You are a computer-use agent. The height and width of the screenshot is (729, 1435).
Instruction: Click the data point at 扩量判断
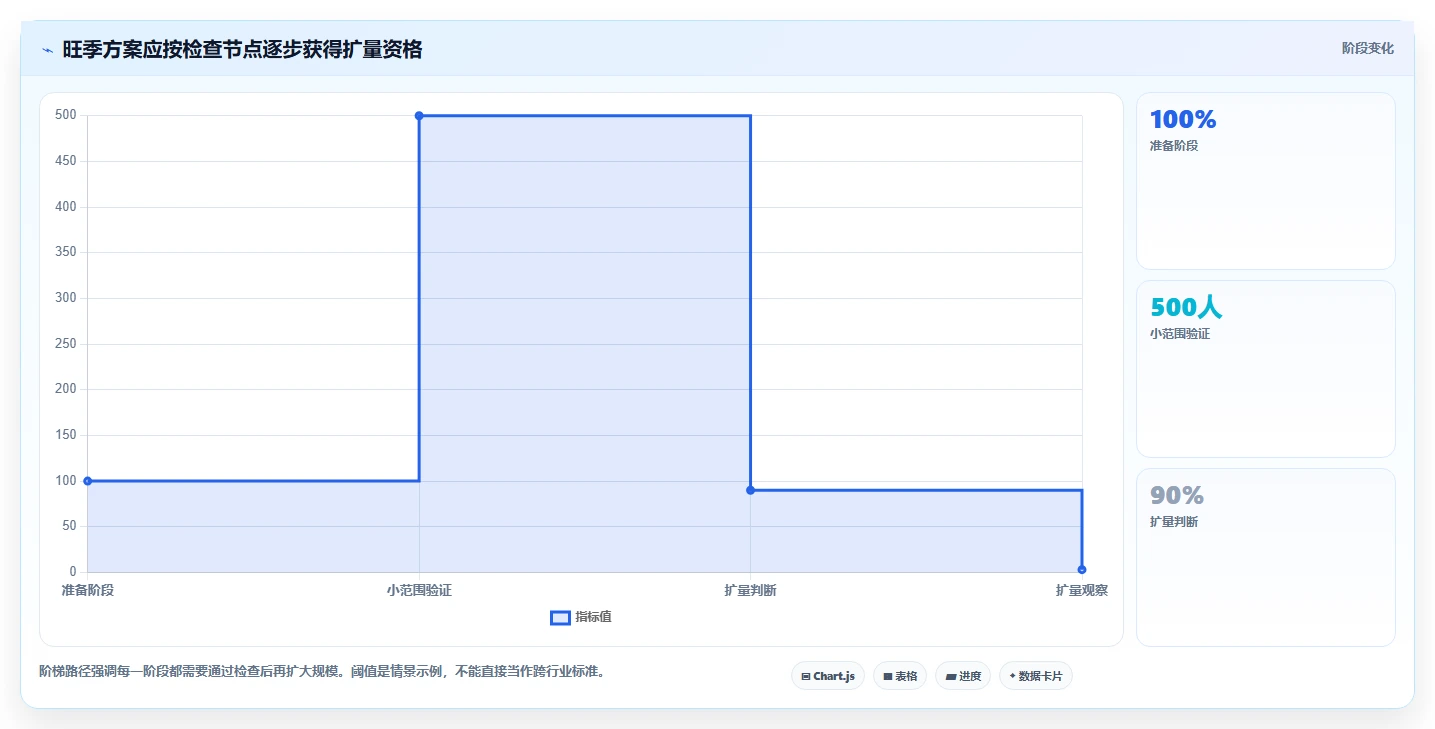coord(750,490)
